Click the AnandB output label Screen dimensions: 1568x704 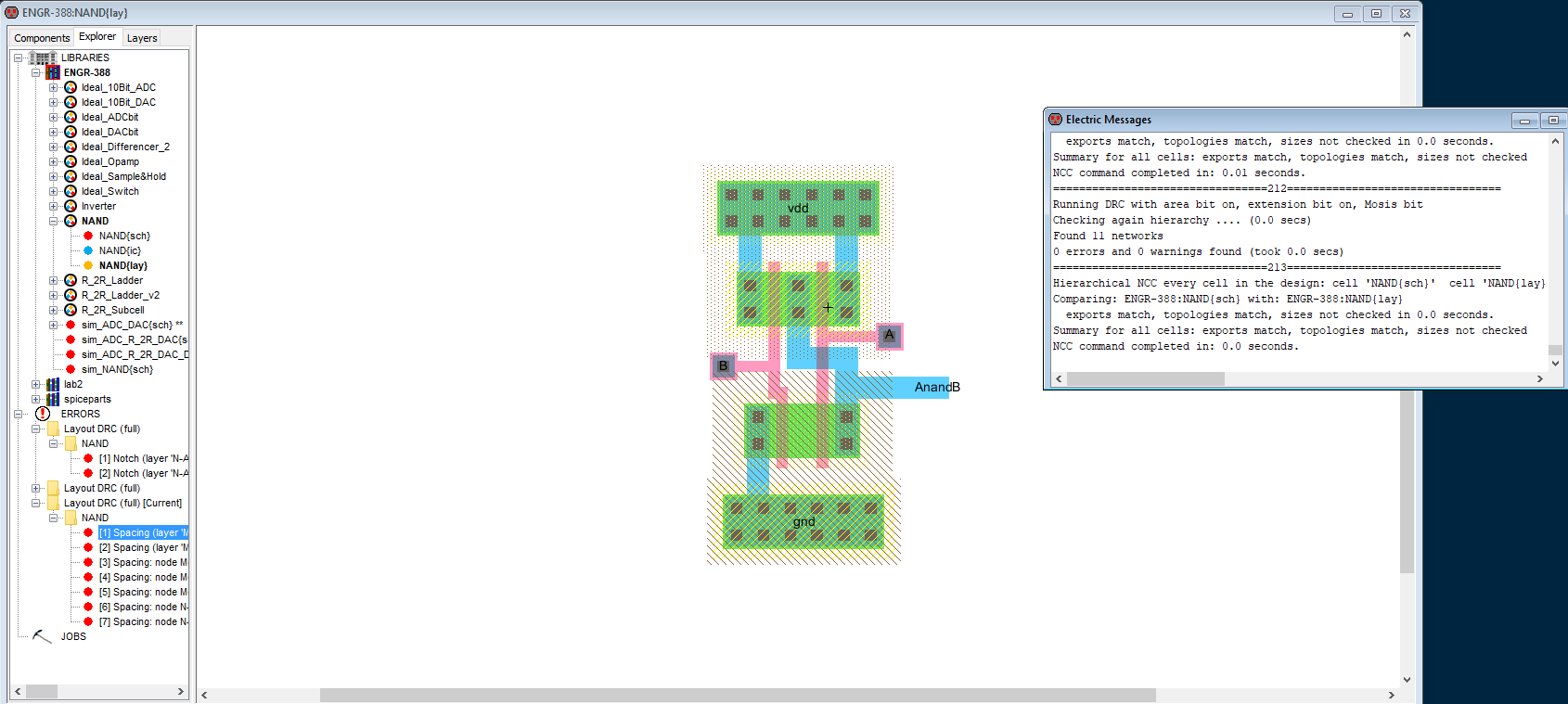[x=937, y=387]
